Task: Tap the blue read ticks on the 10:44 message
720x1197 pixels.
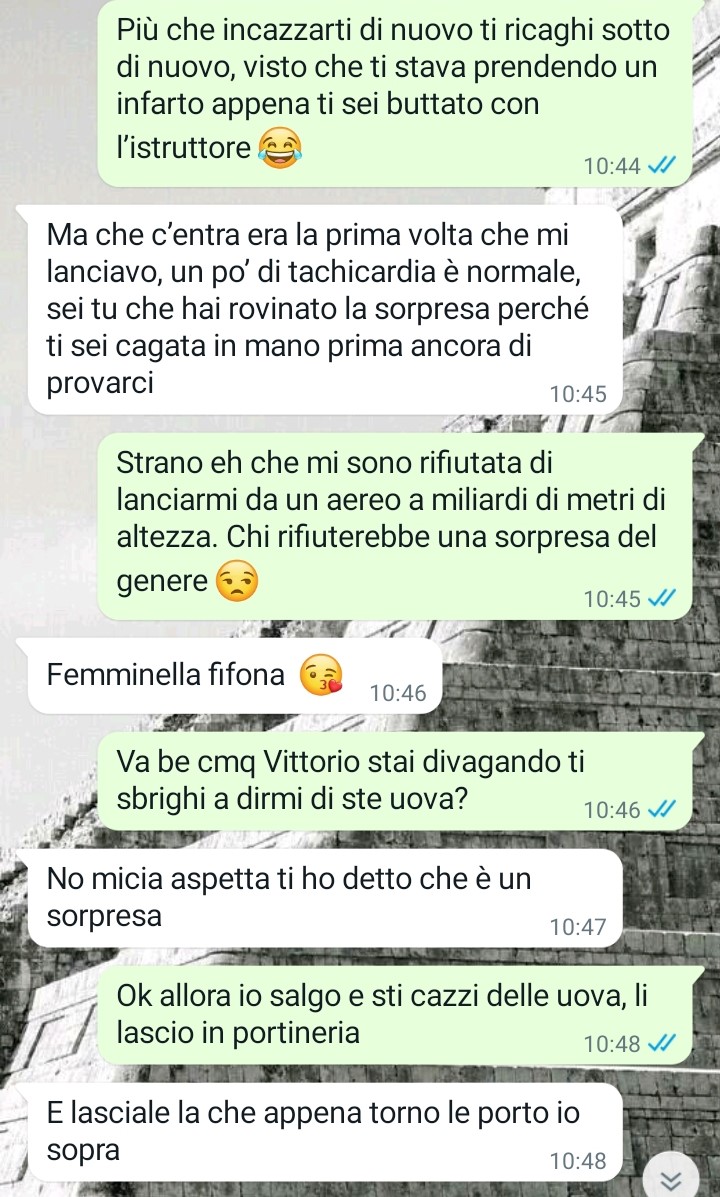Action: [661, 166]
